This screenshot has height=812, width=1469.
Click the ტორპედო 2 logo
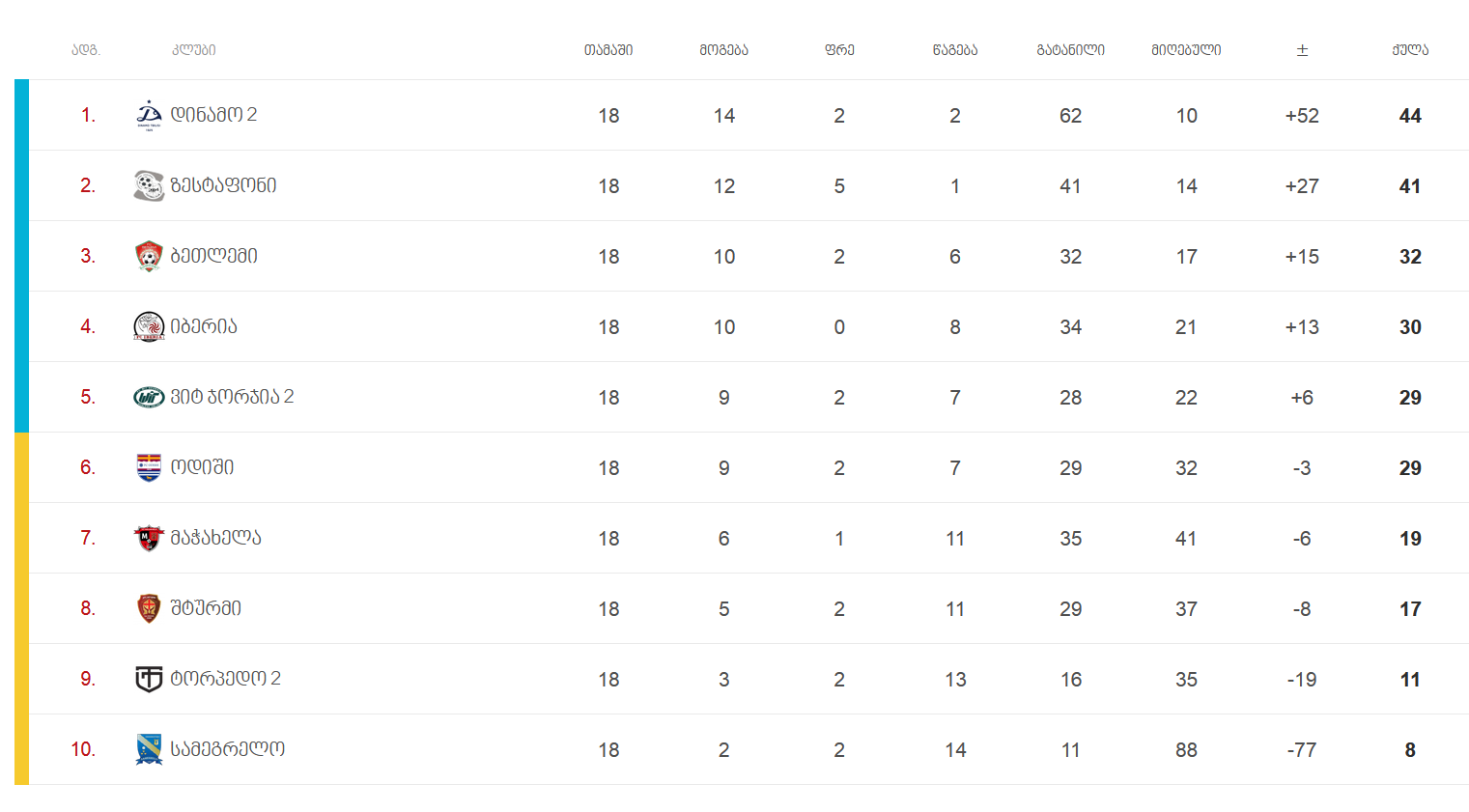click(149, 679)
